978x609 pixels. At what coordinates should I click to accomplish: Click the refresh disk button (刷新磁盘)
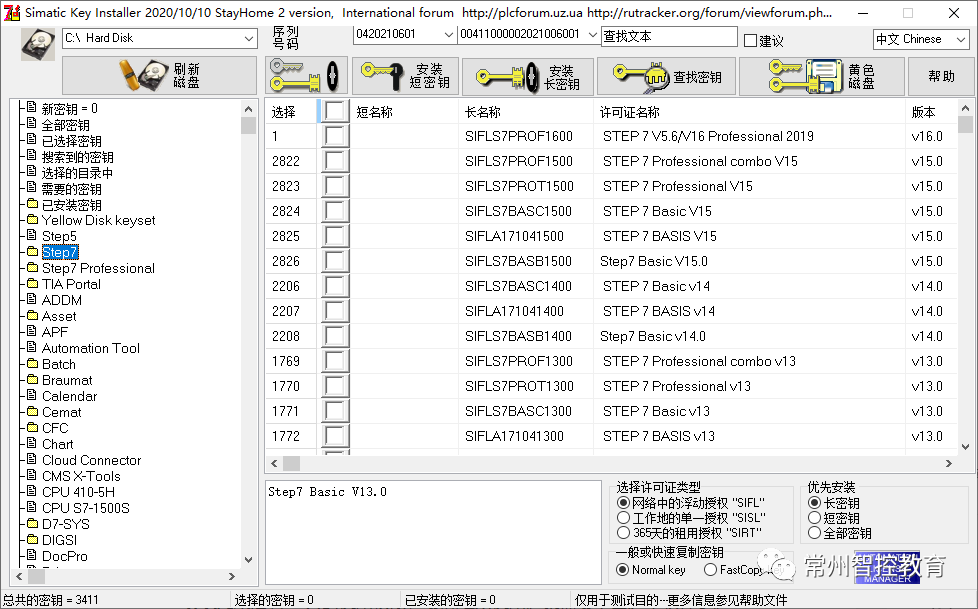159,76
